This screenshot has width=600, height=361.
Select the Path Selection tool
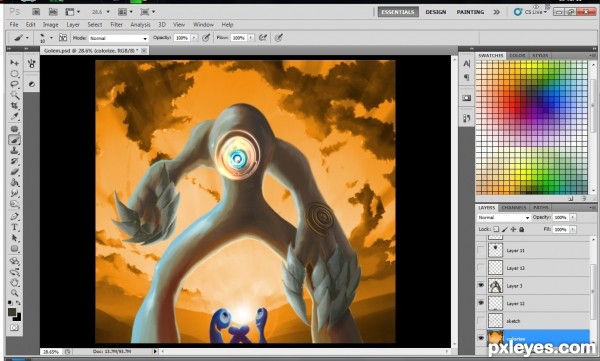tap(15, 238)
